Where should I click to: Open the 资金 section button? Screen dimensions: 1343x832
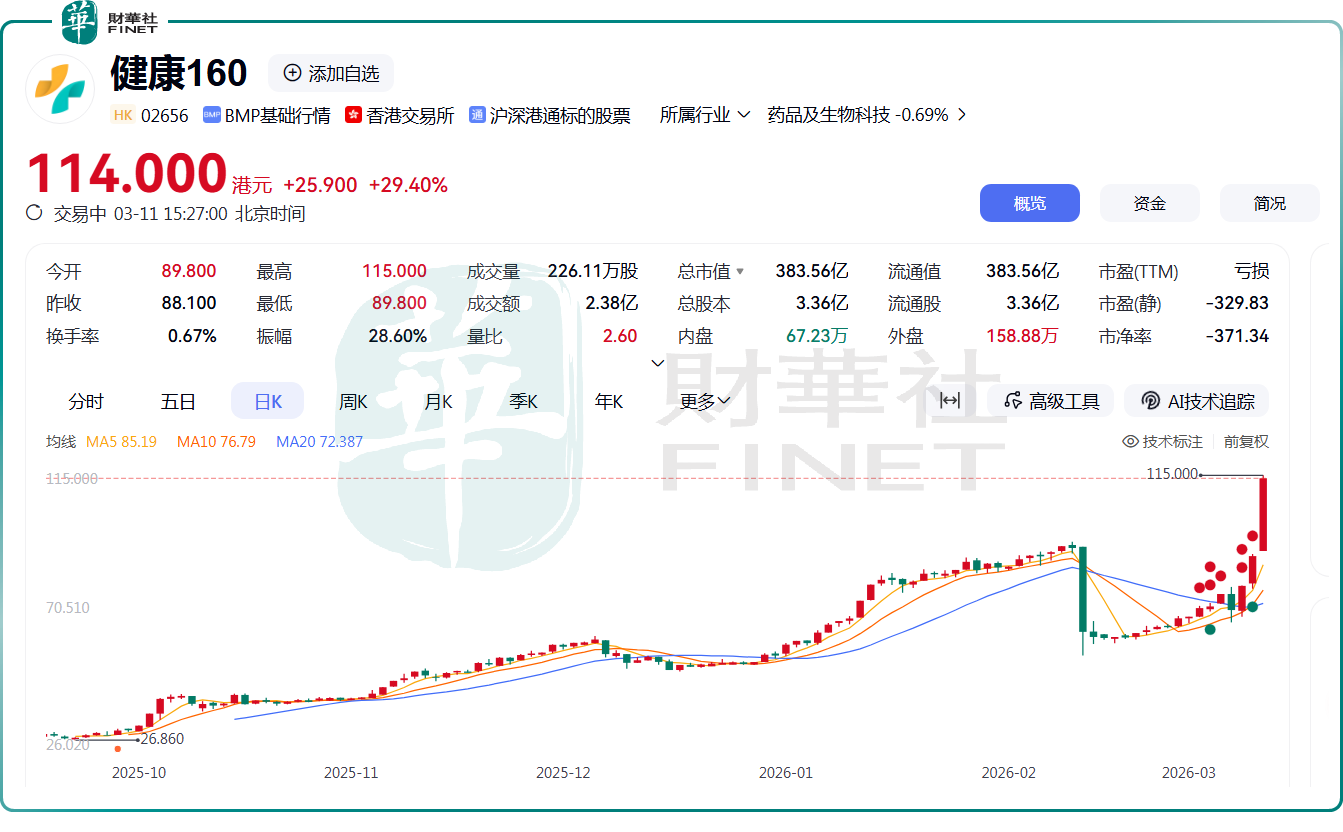(x=1149, y=203)
